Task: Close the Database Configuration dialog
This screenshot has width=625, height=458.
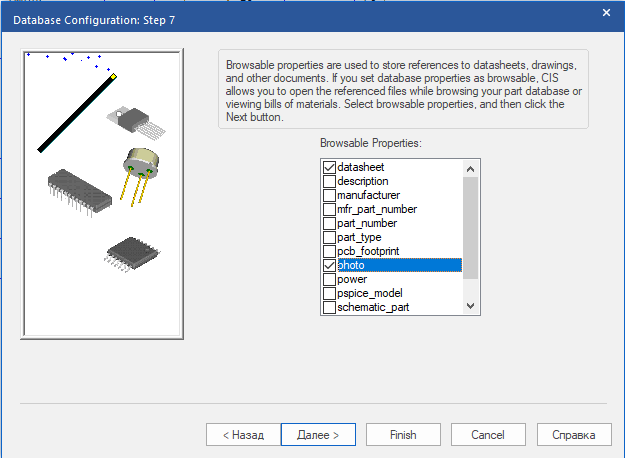Action: pos(606,13)
